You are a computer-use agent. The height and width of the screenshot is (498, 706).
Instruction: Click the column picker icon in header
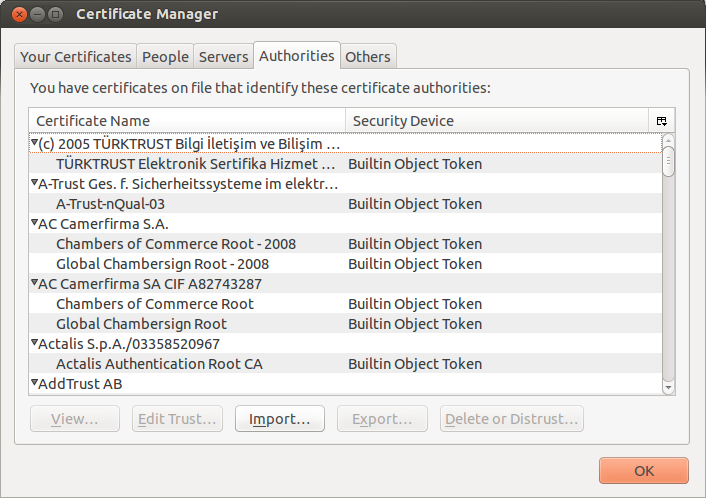click(x=661, y=121)
